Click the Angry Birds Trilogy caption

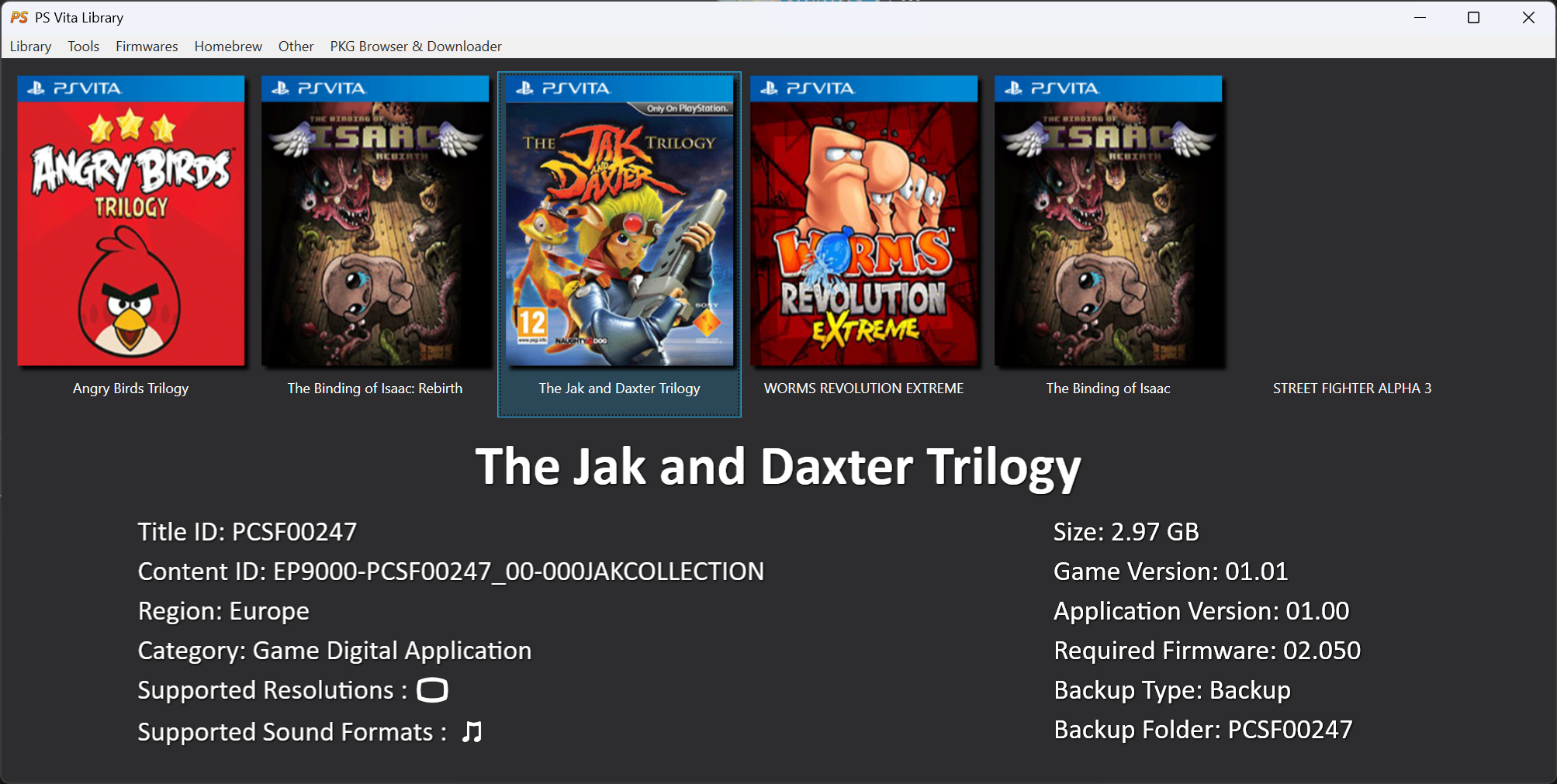coord(131,389)
